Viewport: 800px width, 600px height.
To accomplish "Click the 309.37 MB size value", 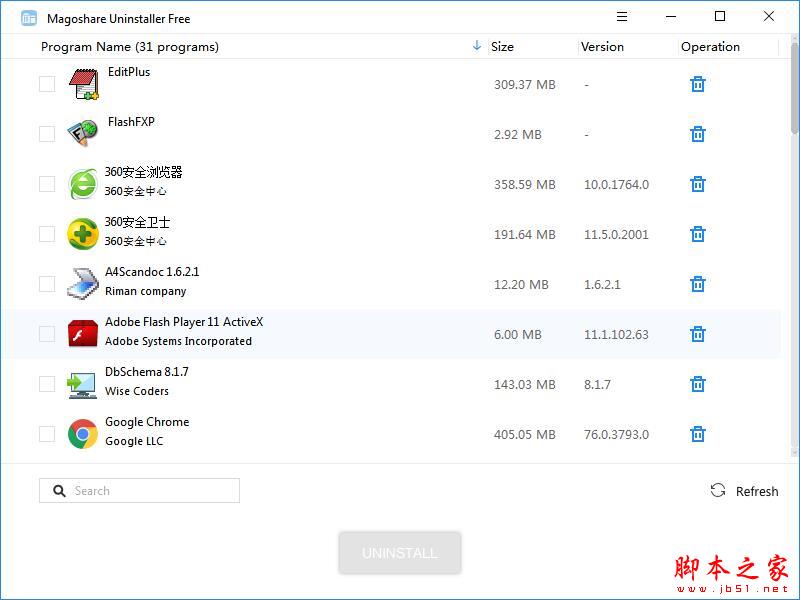I will click(524, 85).
